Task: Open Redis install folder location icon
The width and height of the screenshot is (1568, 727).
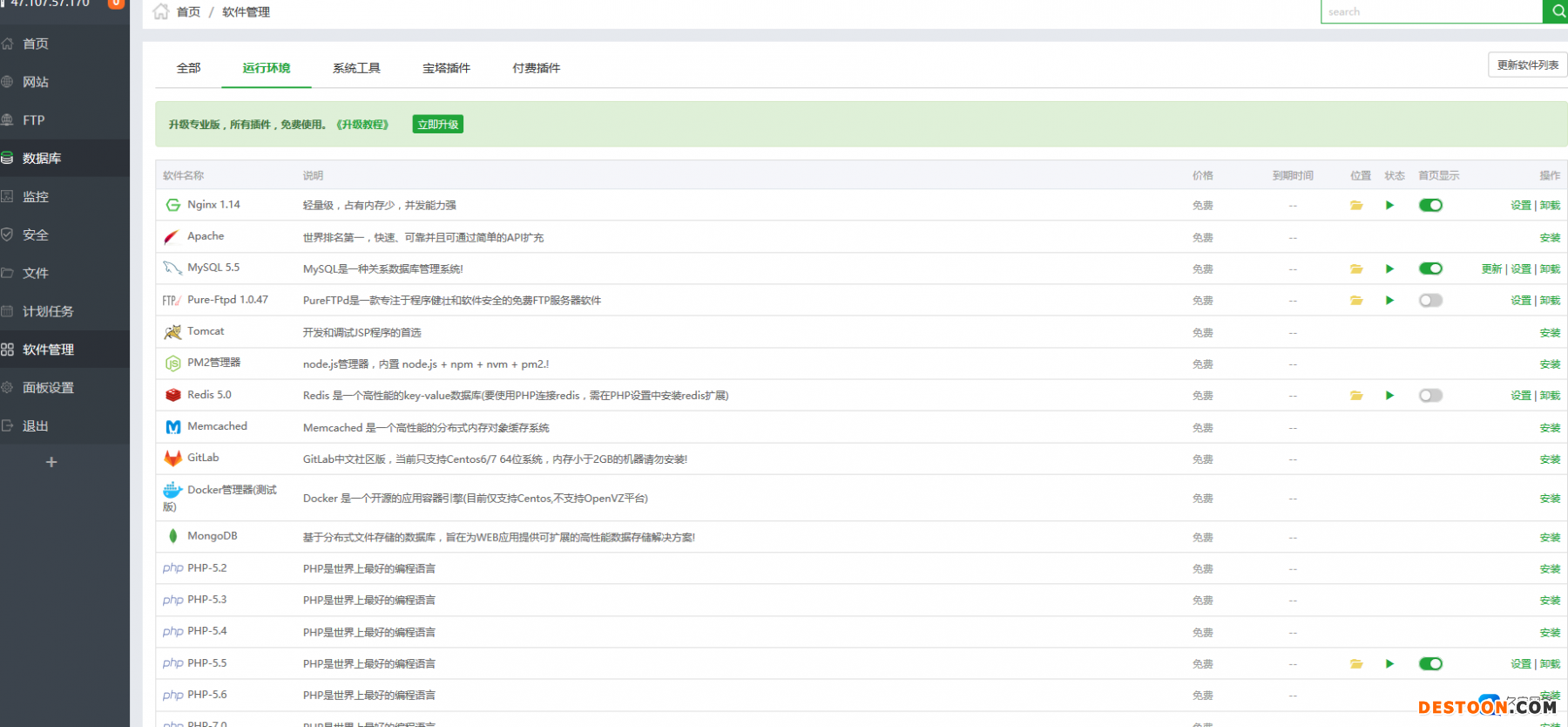Action: pos(1356,396)
